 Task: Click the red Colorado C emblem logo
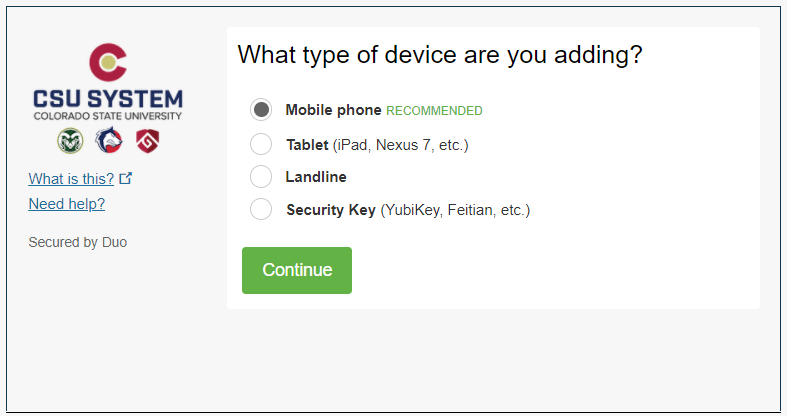pyautogui.click(x=107, y=62)
